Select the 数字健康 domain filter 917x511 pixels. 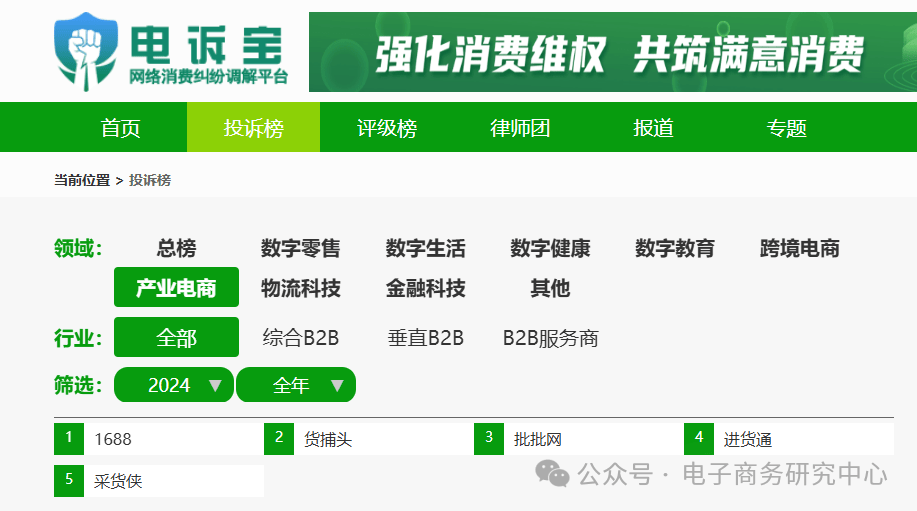(550, 248)
